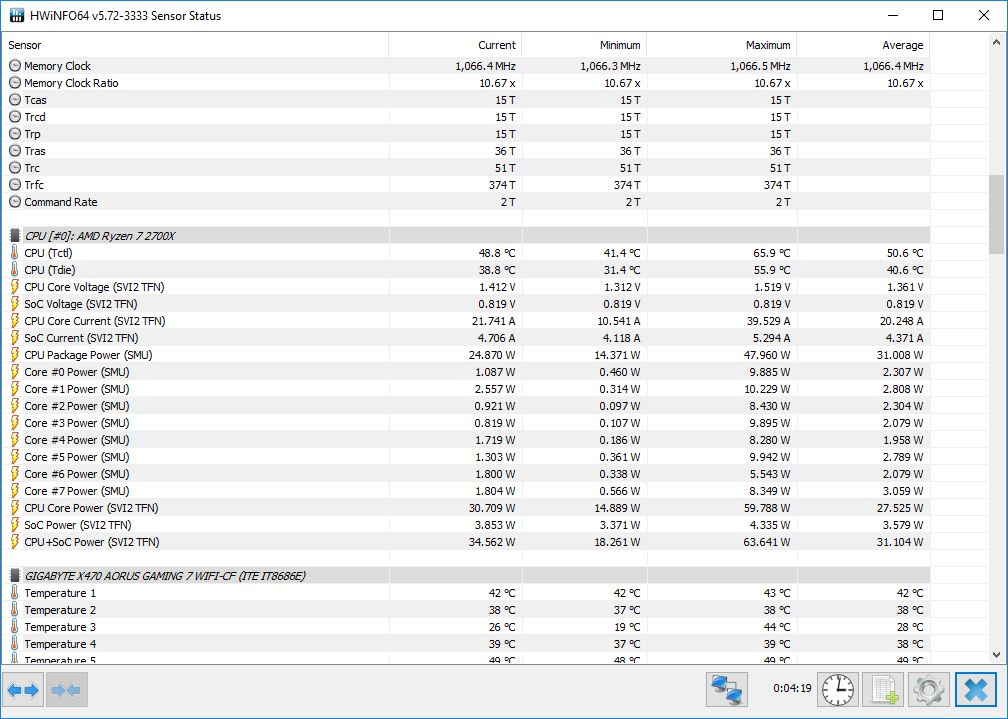Select the Trcd row label
1008x719 pixels.
[35, 117]
